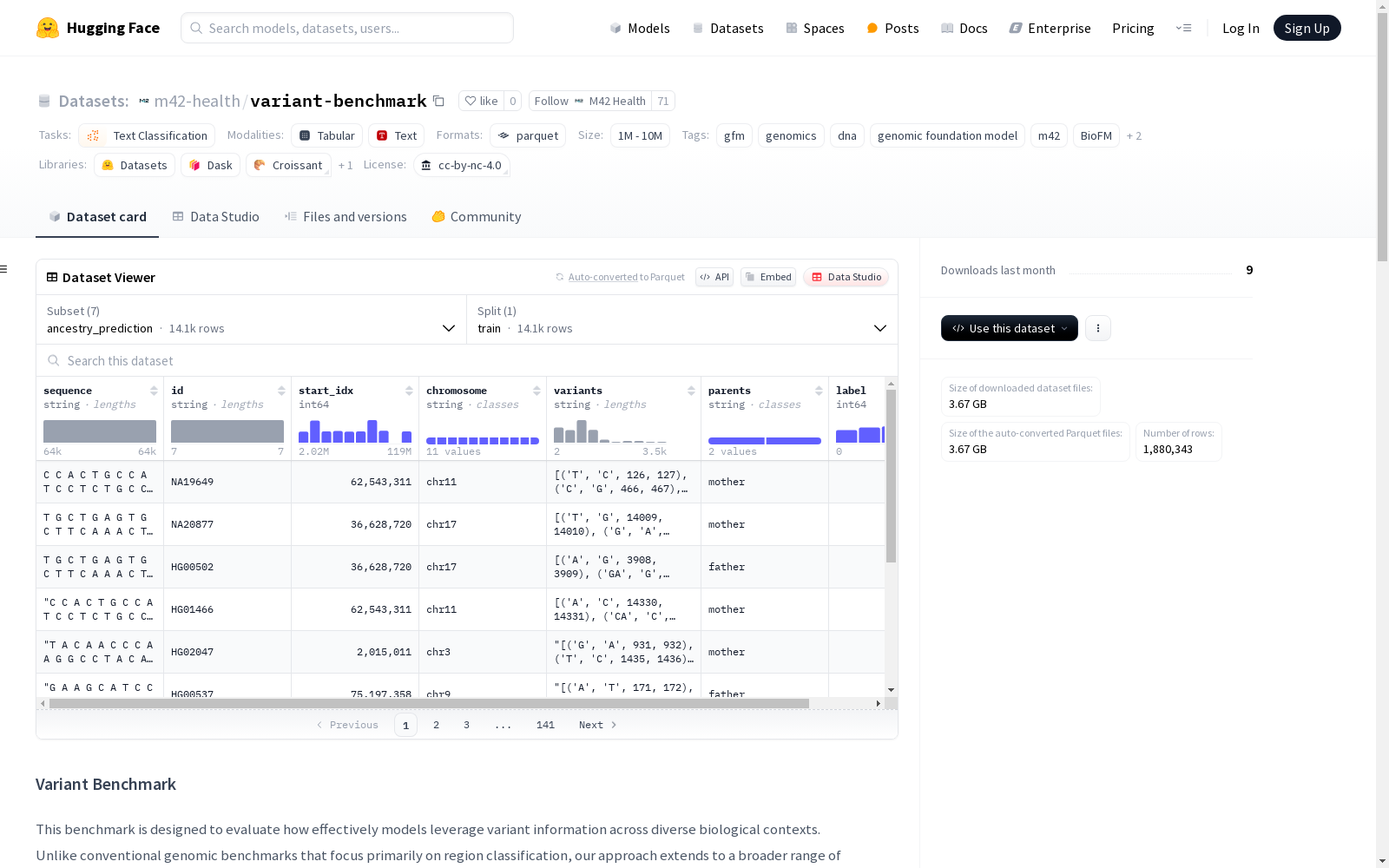Viewport: 1389px width, 868px height.
Task: Click the like heart button
Action: pos(481,101)
